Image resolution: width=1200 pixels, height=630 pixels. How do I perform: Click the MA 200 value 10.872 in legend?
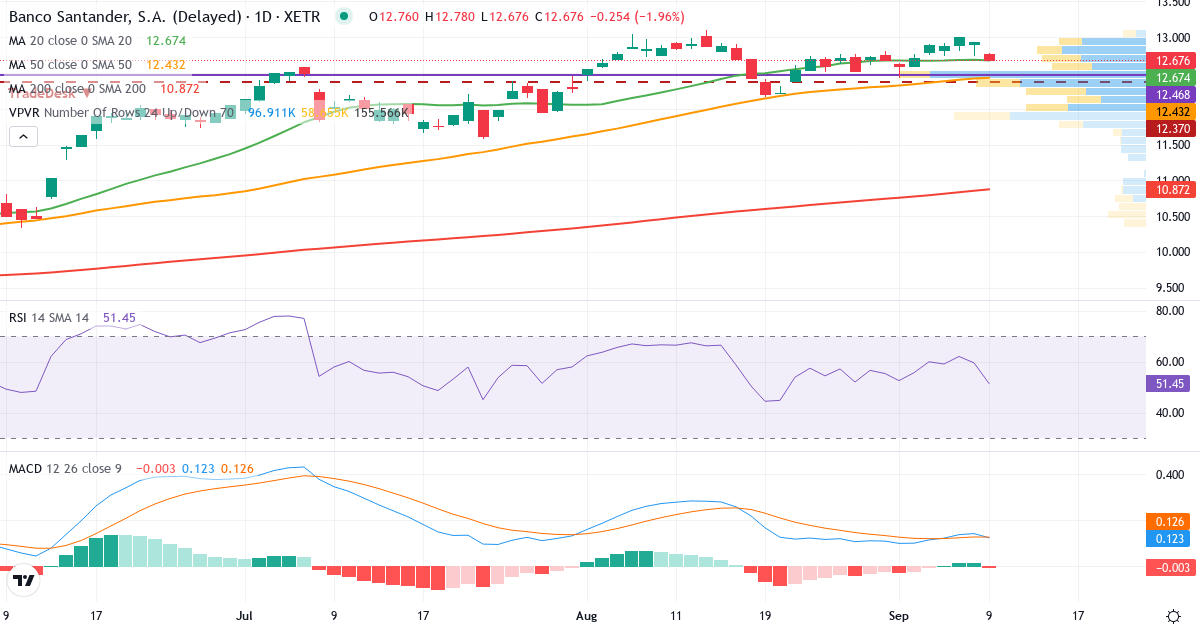click(180, 89)
